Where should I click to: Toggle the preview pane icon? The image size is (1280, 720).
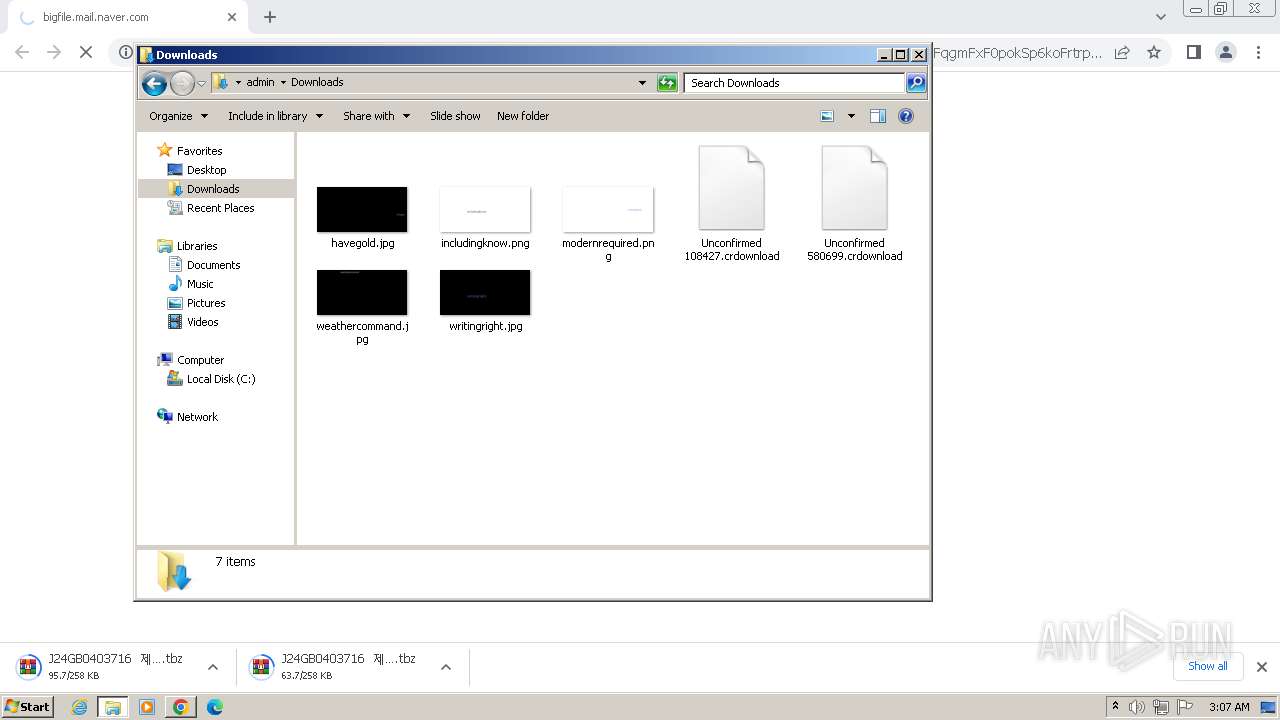point(878,116)
